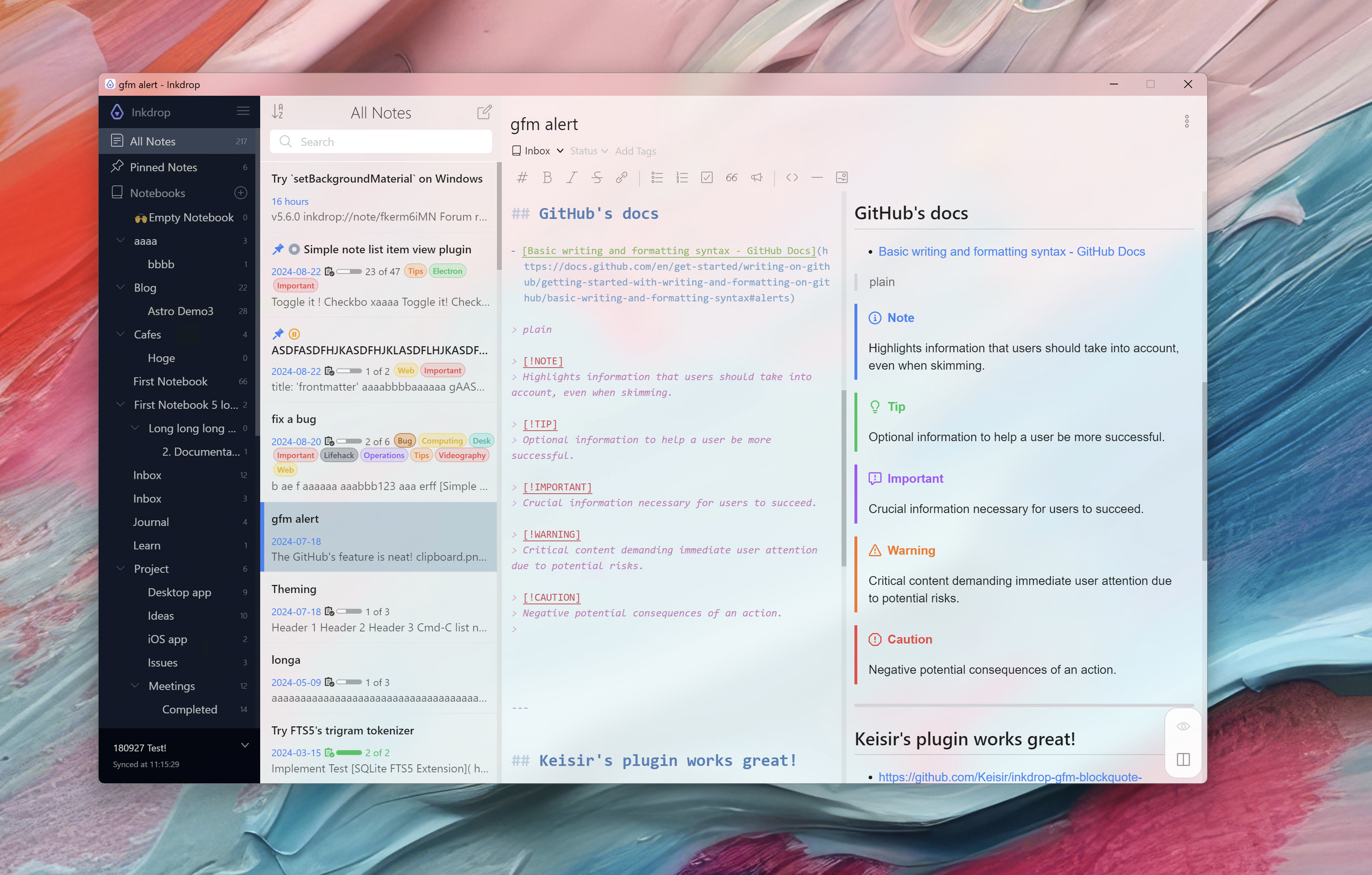Viewport: 1372px width, 875px height.
Task: Insert a checkbox task list item
Action: pyautogui.click(x=707, y=178)
